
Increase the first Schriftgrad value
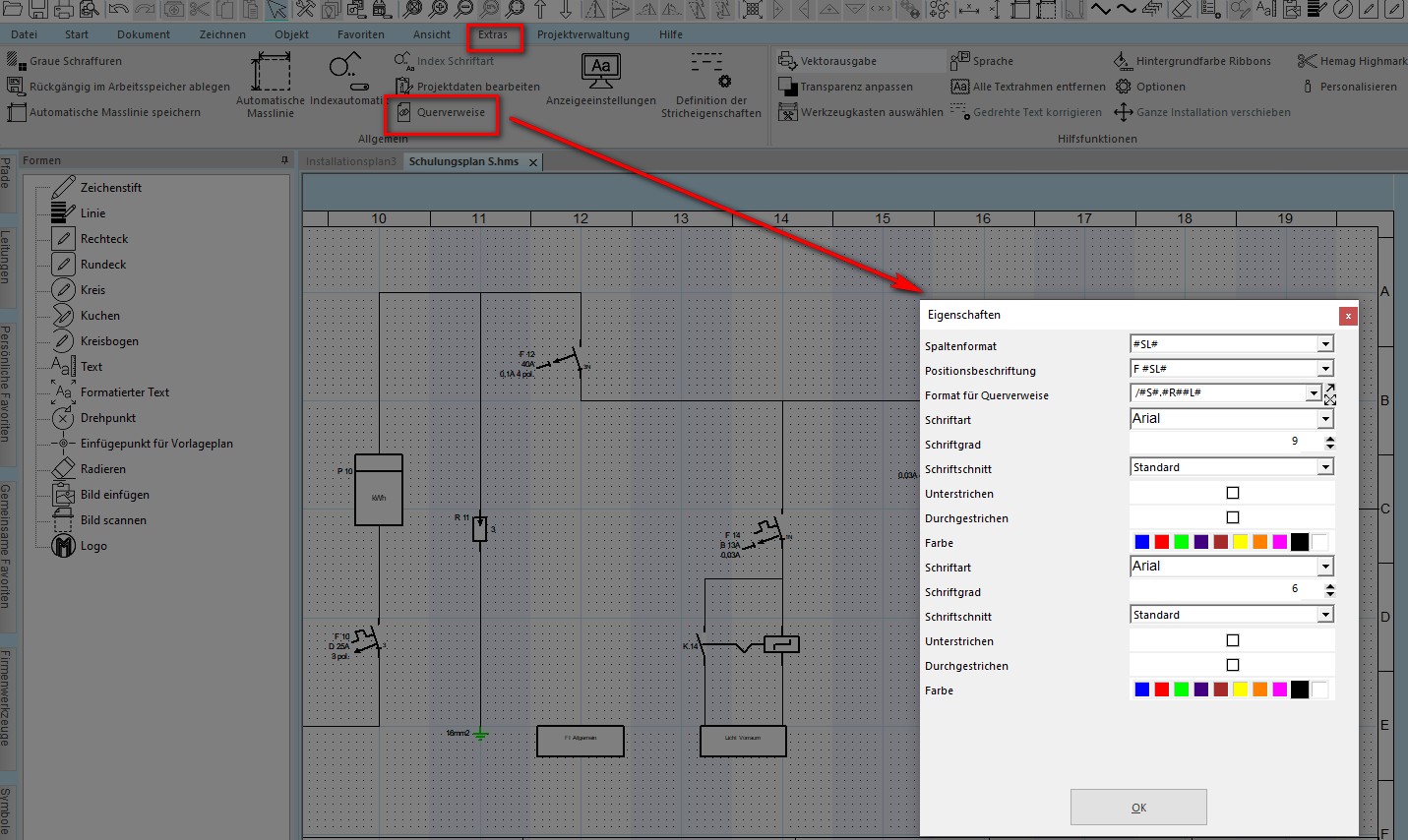pos(1330,438)
